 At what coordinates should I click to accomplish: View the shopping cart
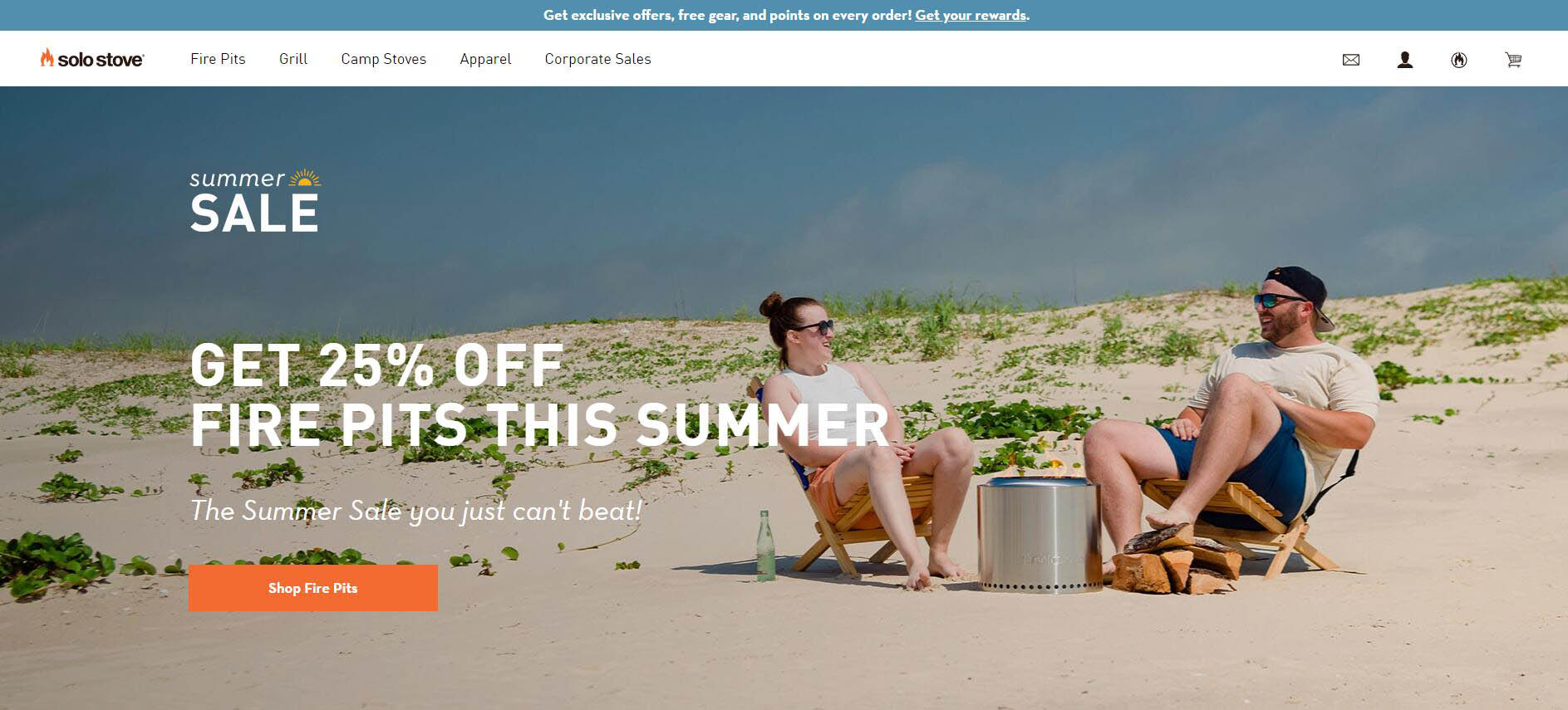point(1513,60)
